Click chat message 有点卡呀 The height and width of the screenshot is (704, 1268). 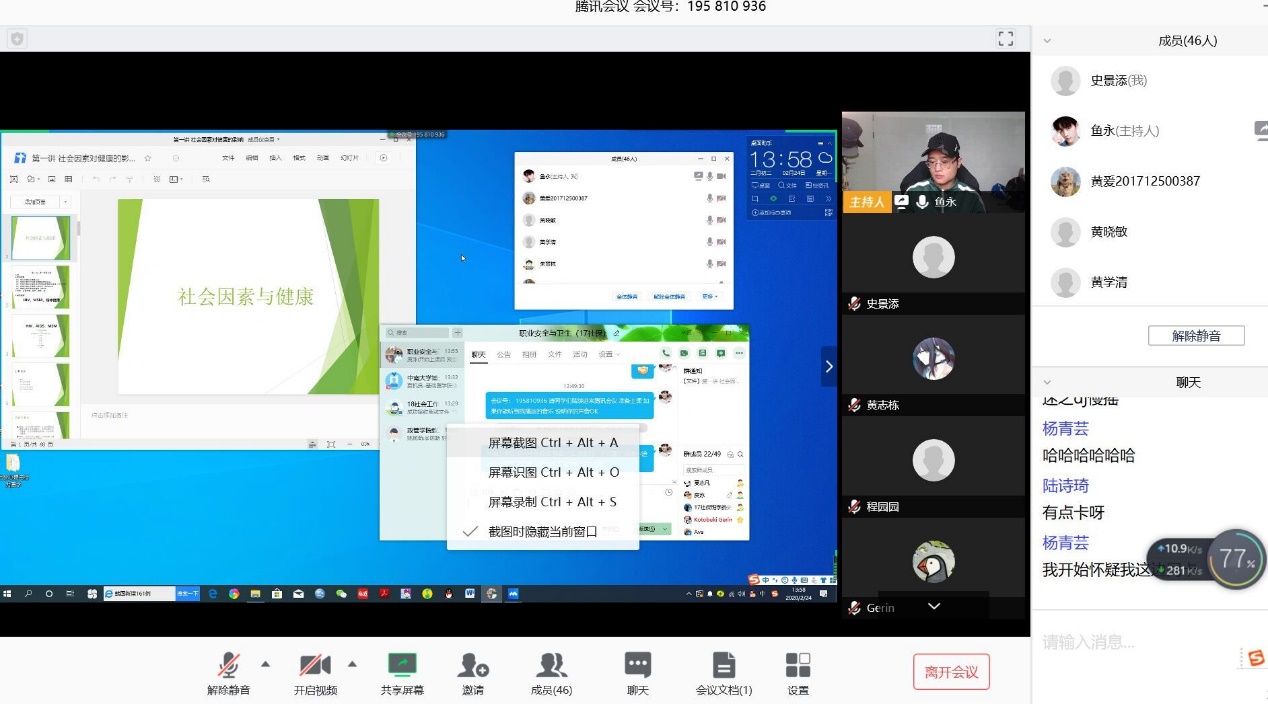(1074, 513)
